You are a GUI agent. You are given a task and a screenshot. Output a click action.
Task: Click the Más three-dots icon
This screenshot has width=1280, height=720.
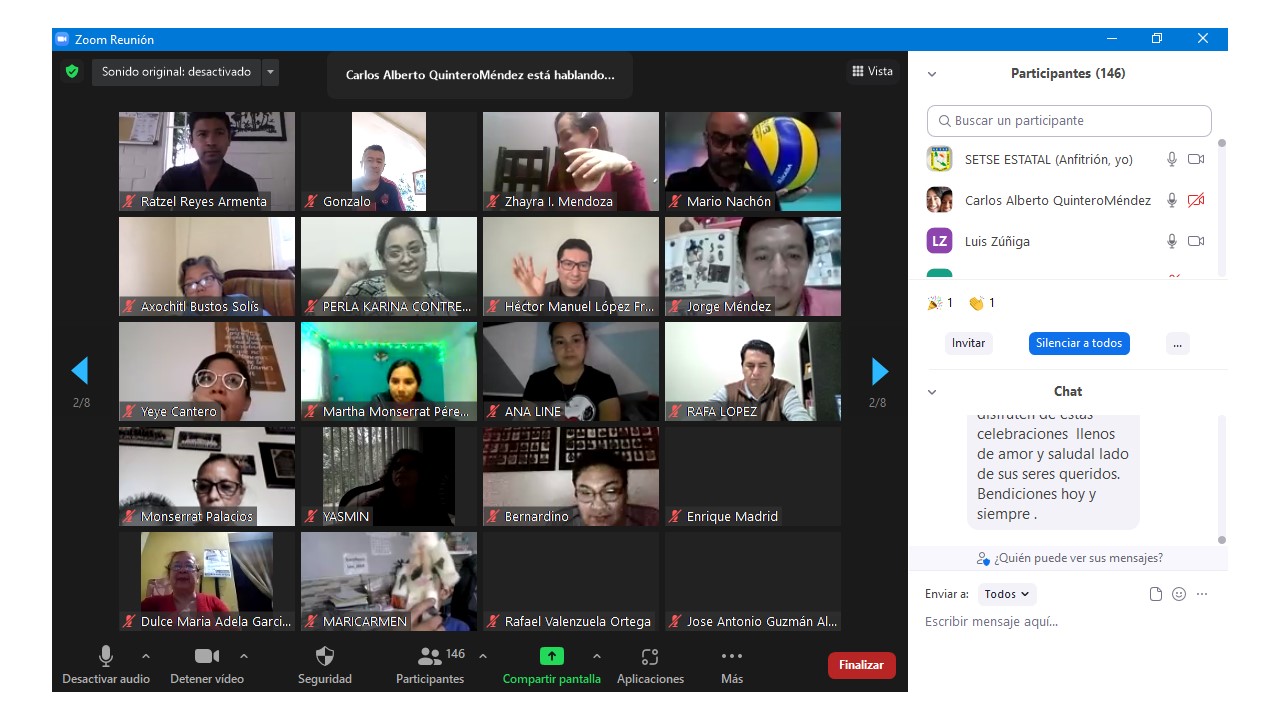pos(732,657)
